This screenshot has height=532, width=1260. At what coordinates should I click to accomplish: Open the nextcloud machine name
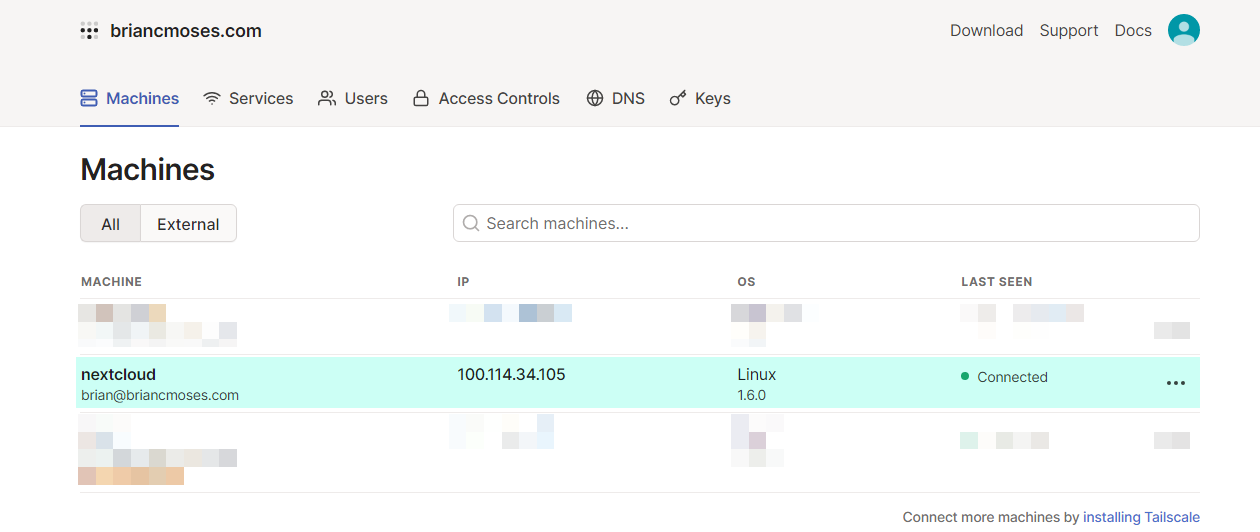click(x=118, y=374)
